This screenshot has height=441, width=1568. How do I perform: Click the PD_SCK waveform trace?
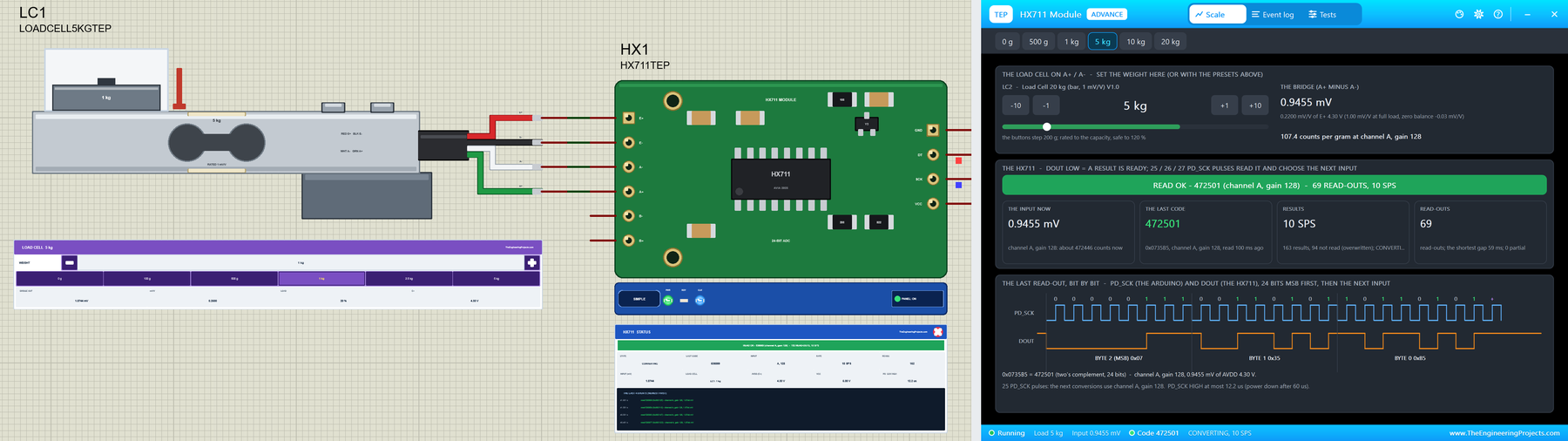[1274, 313]
